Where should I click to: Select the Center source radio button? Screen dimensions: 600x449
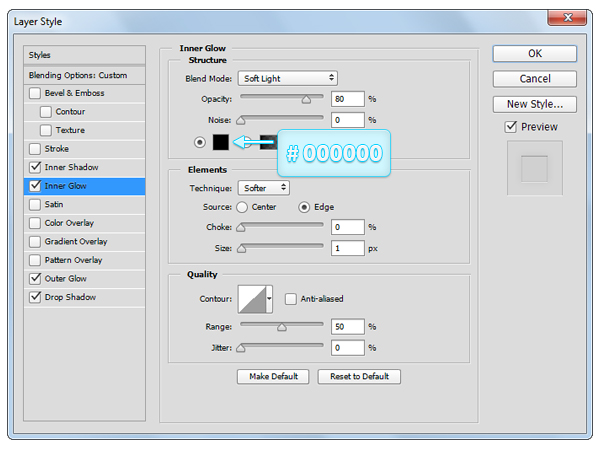242,207
